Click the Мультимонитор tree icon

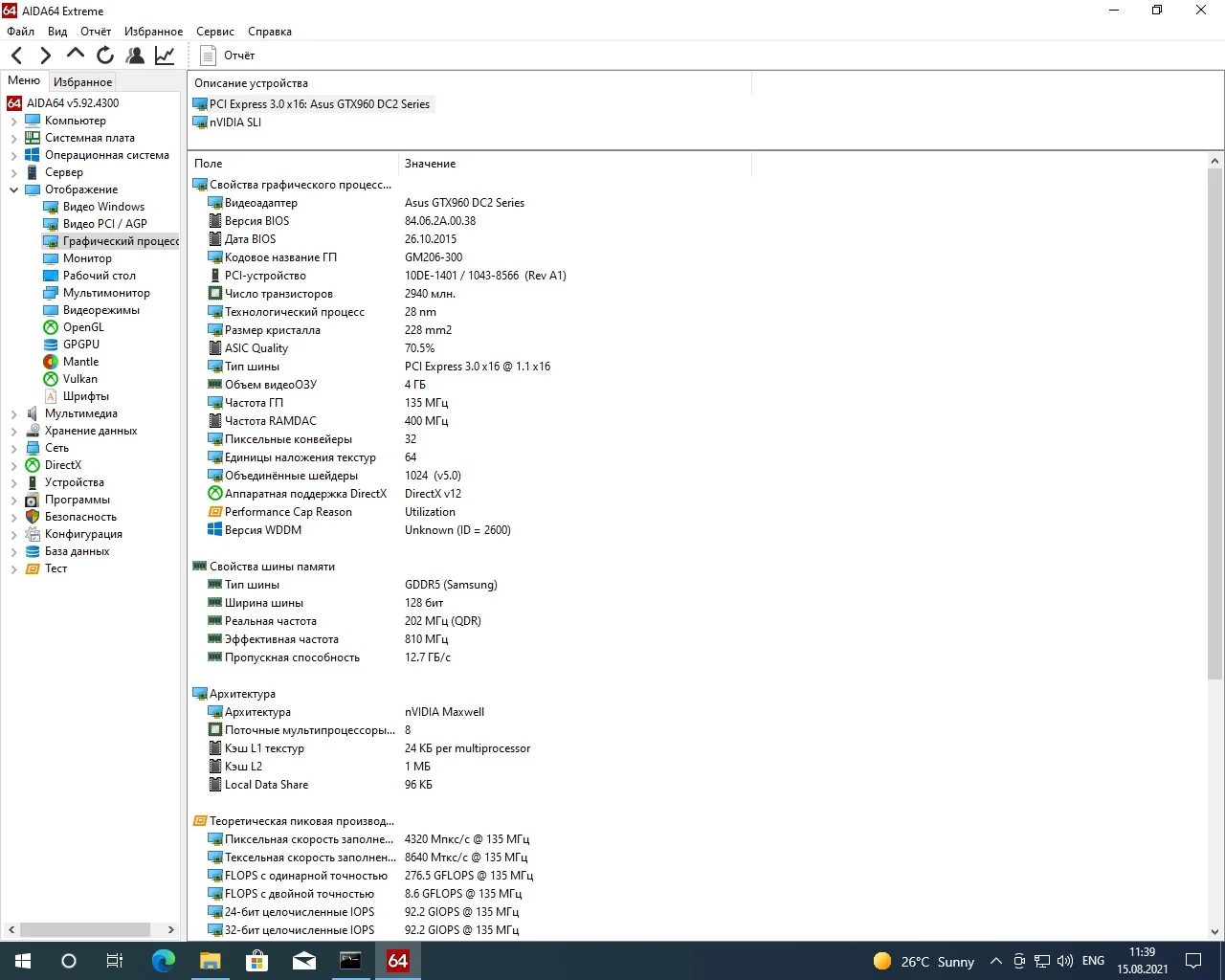tap(51, 293)
